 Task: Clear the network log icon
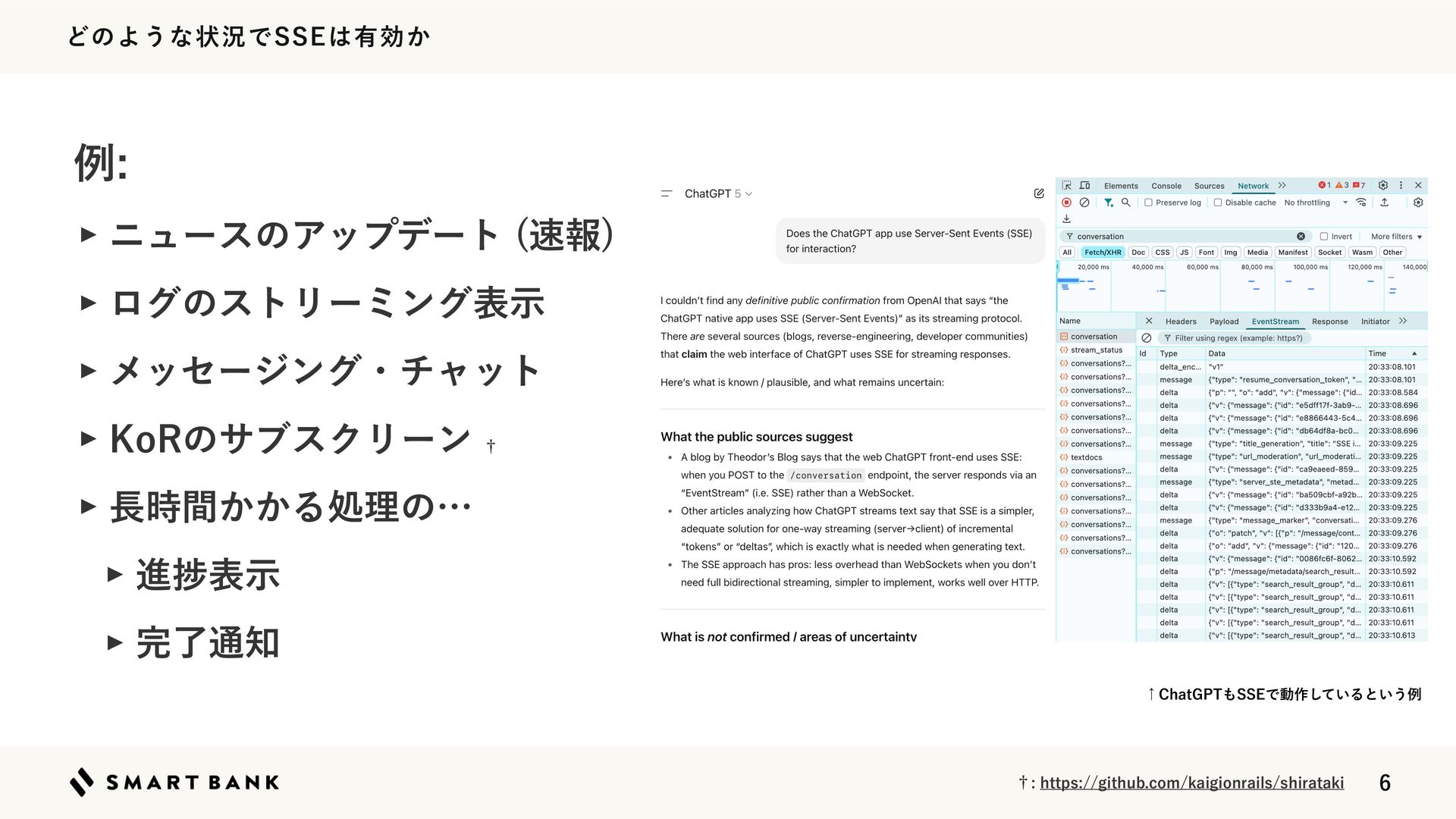click(1084, 202)
